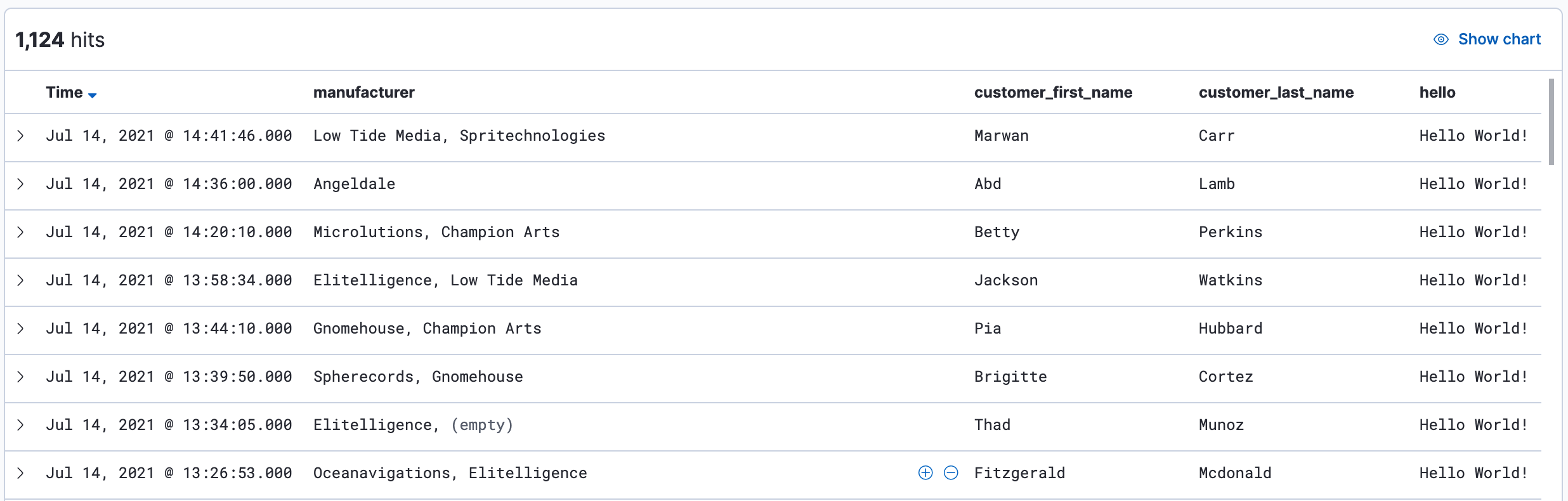
Task: Expand the Fitzgerald Mcdonald document
Action: pos(21,472)
